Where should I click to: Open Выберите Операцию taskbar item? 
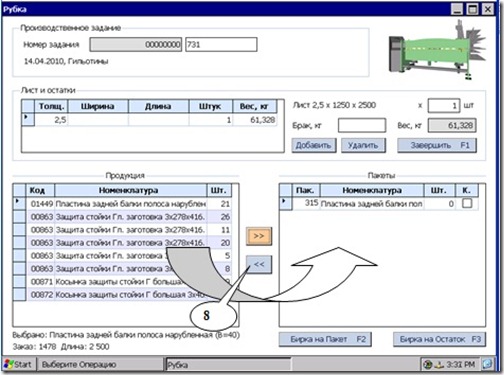[100, 364]
